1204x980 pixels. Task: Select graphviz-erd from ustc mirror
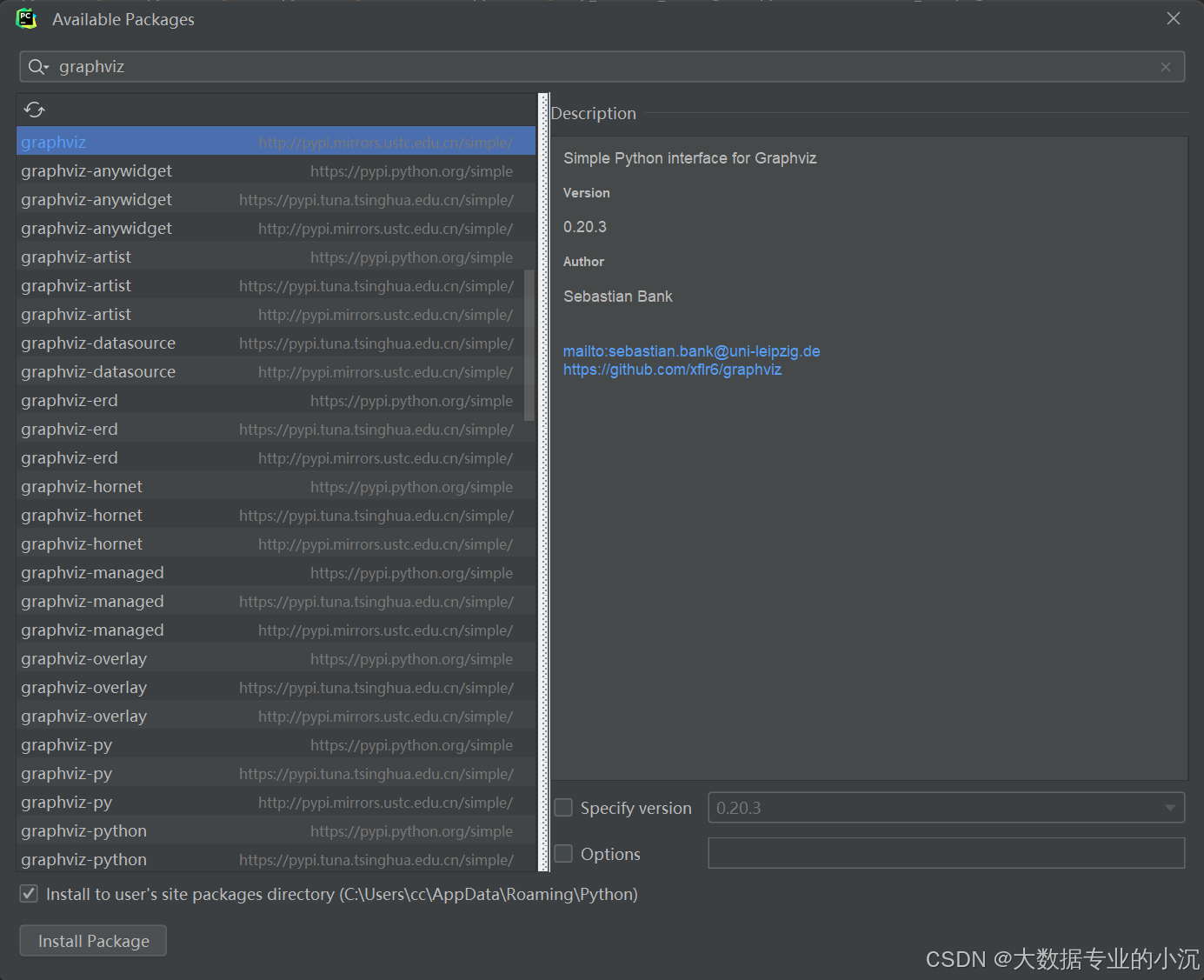[x=276, y=457]
